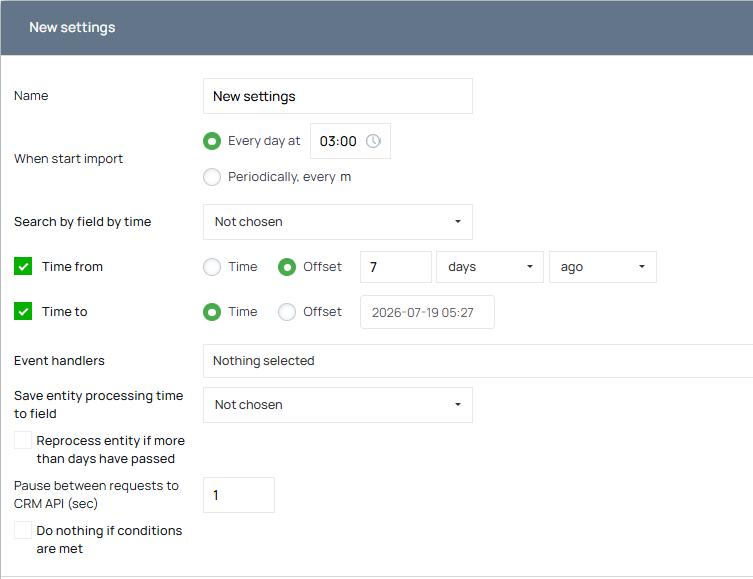753x579 pixels.
Task: Select the Every day at radio button
Action: point(212,141)
